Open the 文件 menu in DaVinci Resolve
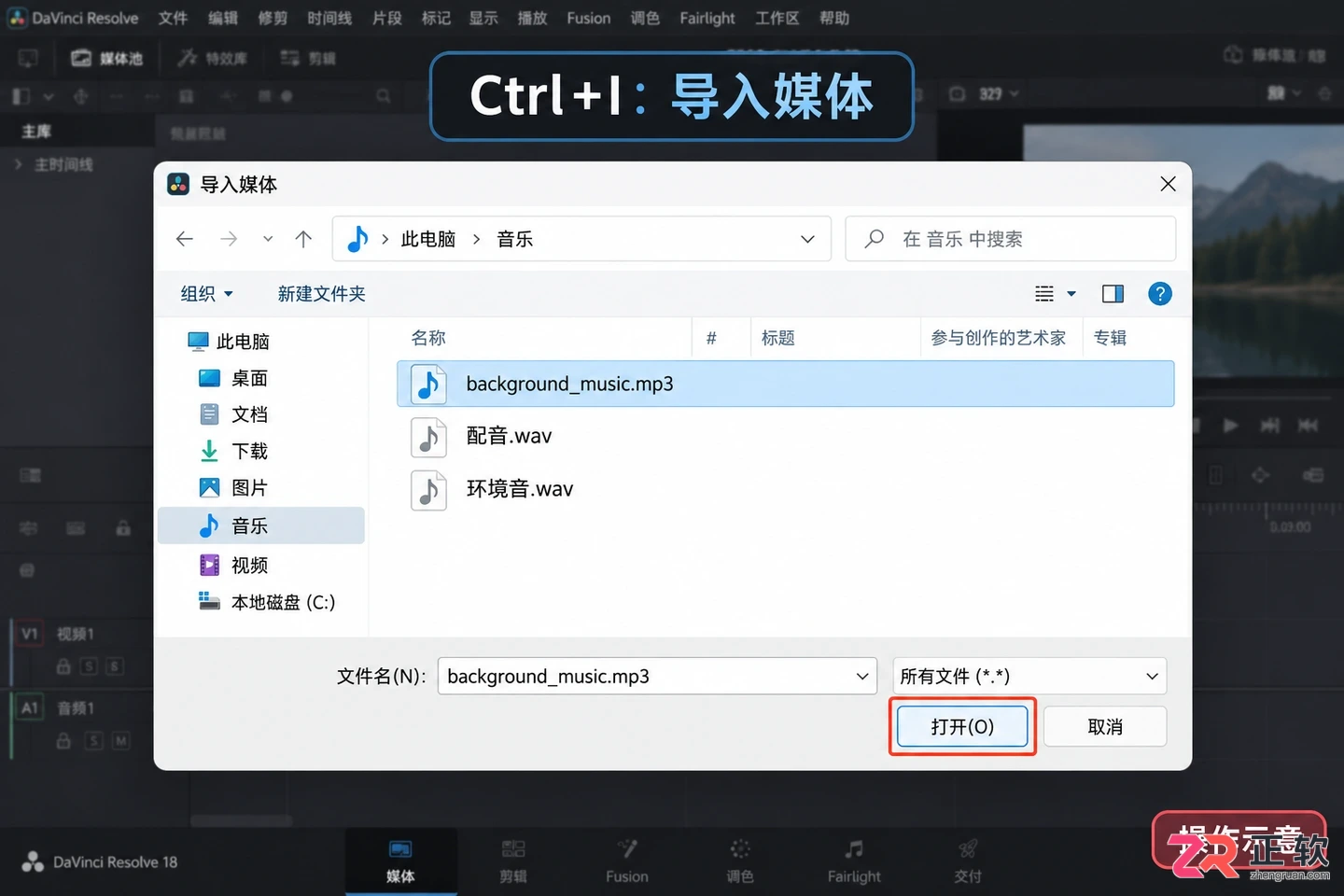 173,18
